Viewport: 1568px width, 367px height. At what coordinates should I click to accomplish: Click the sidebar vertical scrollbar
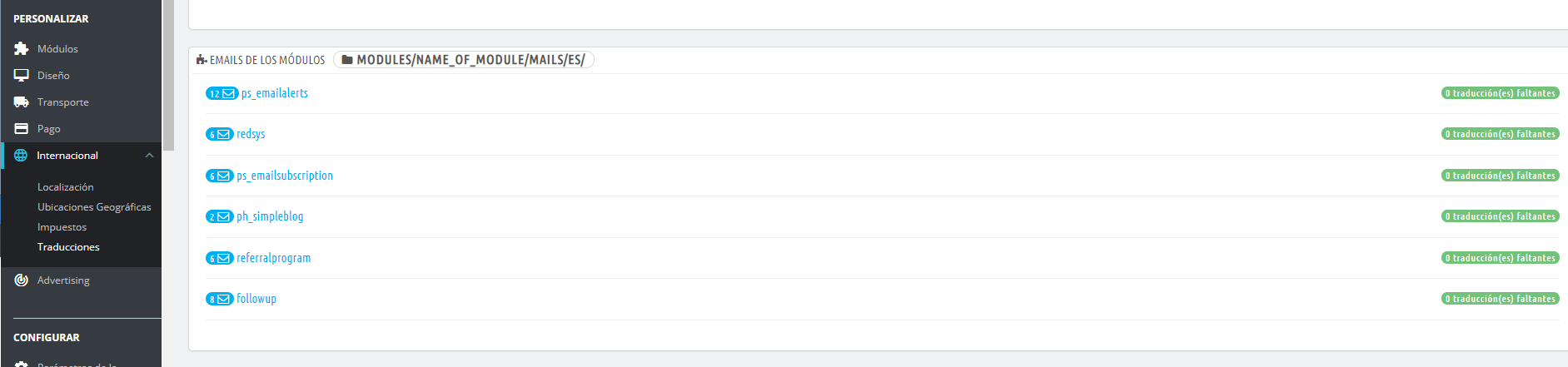point(168,75)
